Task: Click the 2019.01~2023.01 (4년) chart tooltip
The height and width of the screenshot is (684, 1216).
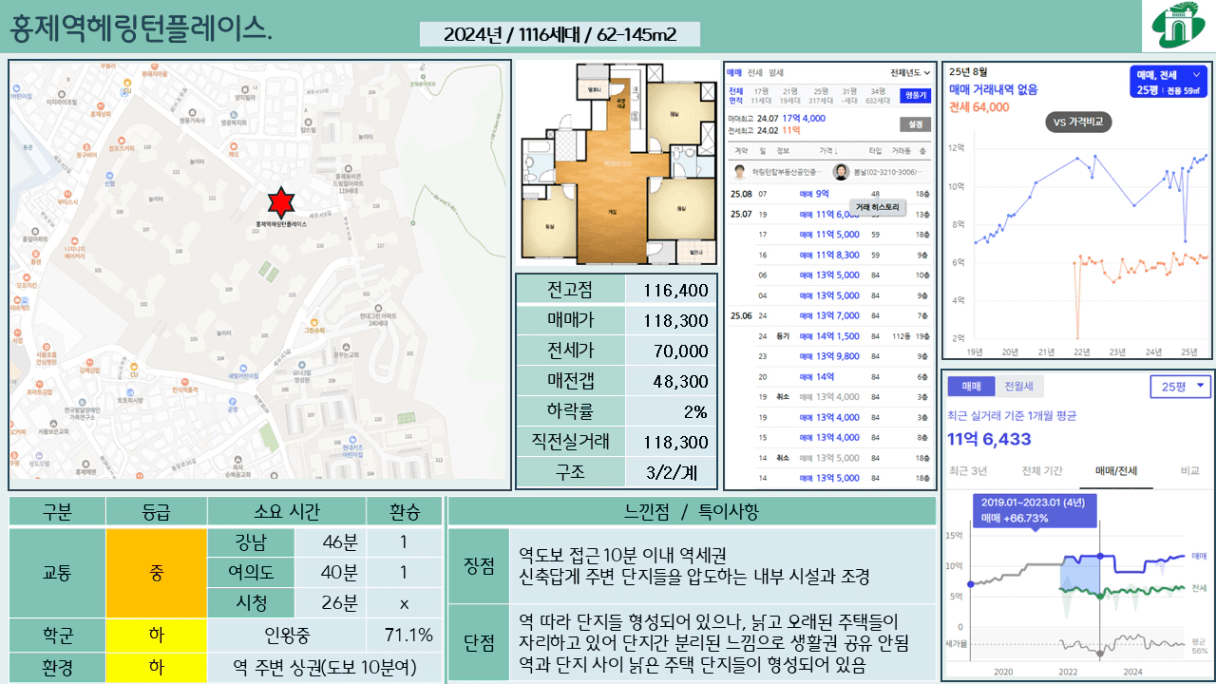Action: [x=1034, y=510]
